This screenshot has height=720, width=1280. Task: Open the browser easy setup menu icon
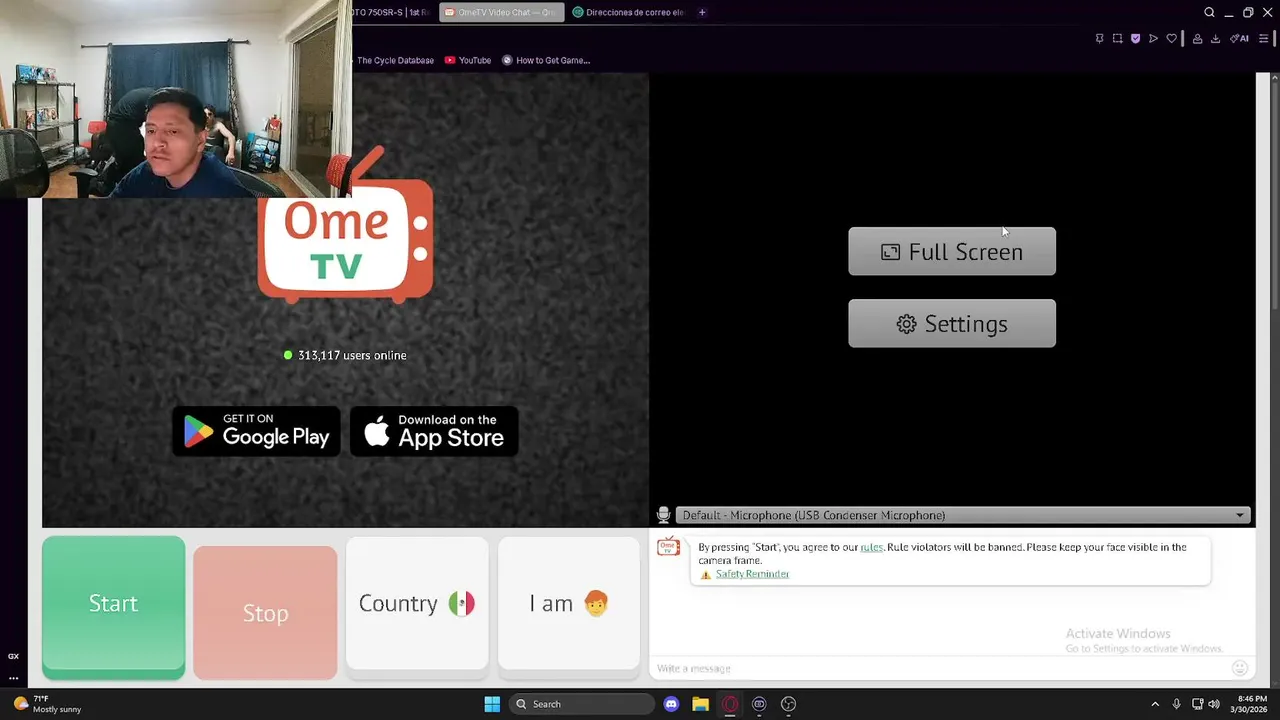1263,39
